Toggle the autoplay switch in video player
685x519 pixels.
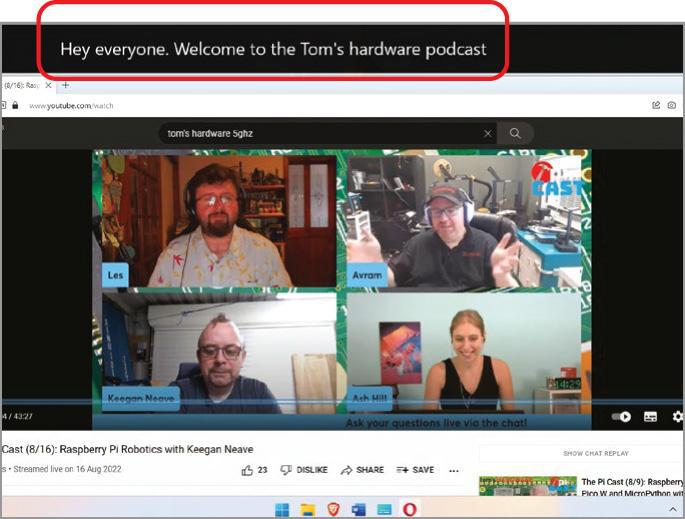pyautogui.click(x=621, y=417)
